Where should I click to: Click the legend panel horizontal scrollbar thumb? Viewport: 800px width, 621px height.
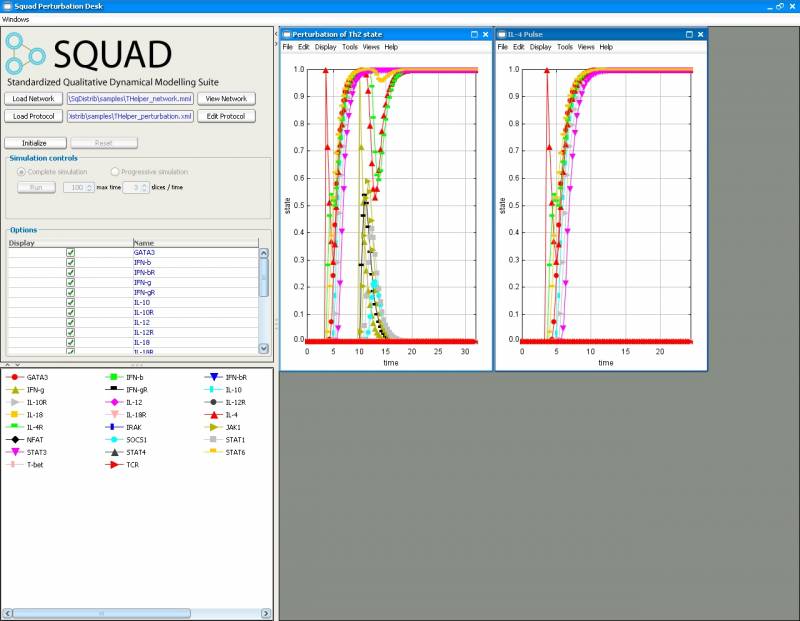(101, 613)
